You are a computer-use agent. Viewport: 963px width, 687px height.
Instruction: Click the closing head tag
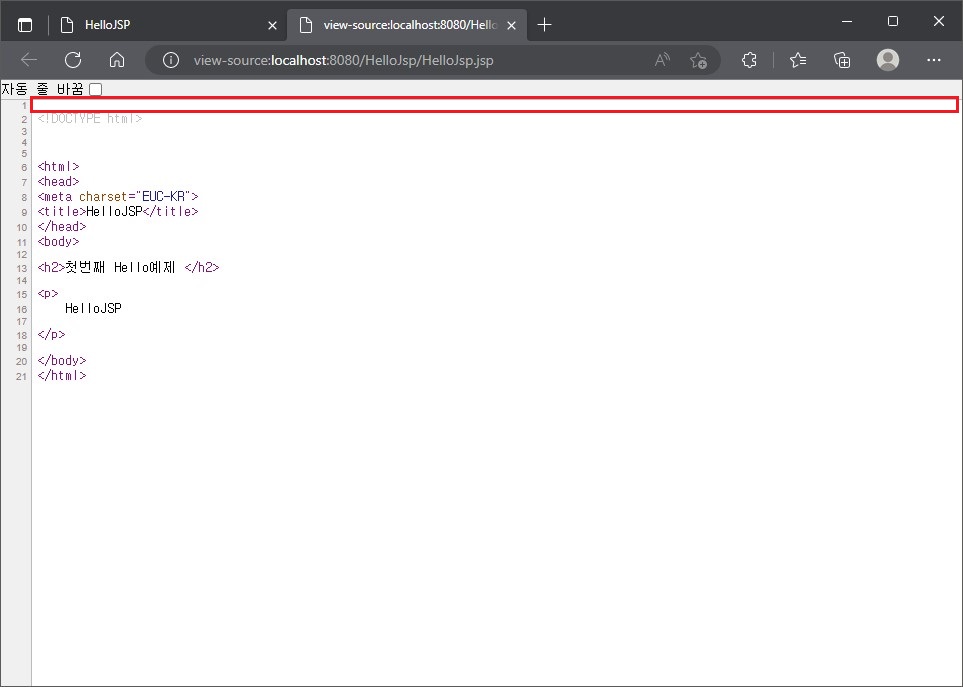(x=62, y=227)
